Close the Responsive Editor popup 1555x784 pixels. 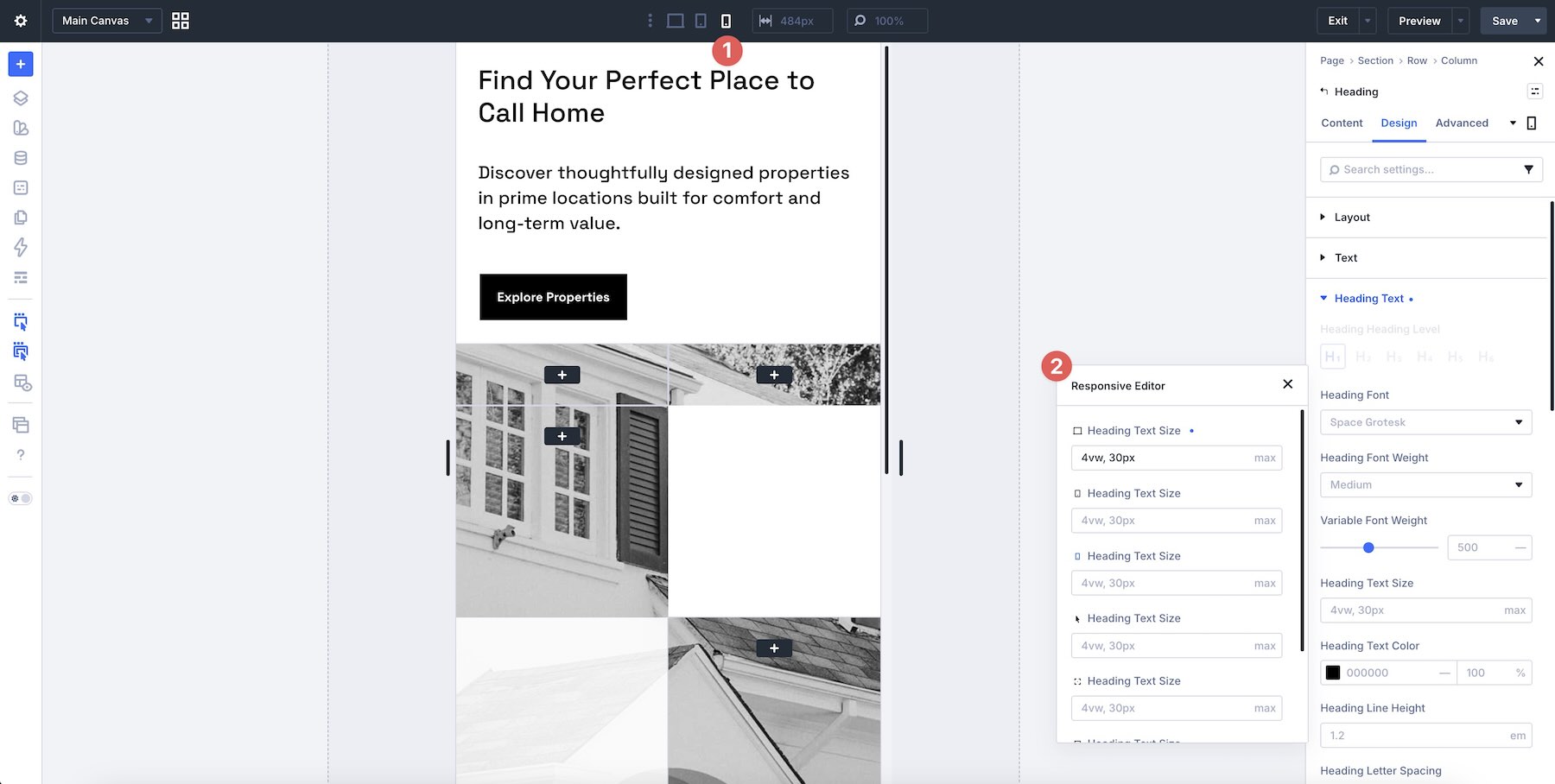click(x=1288, y=384)
